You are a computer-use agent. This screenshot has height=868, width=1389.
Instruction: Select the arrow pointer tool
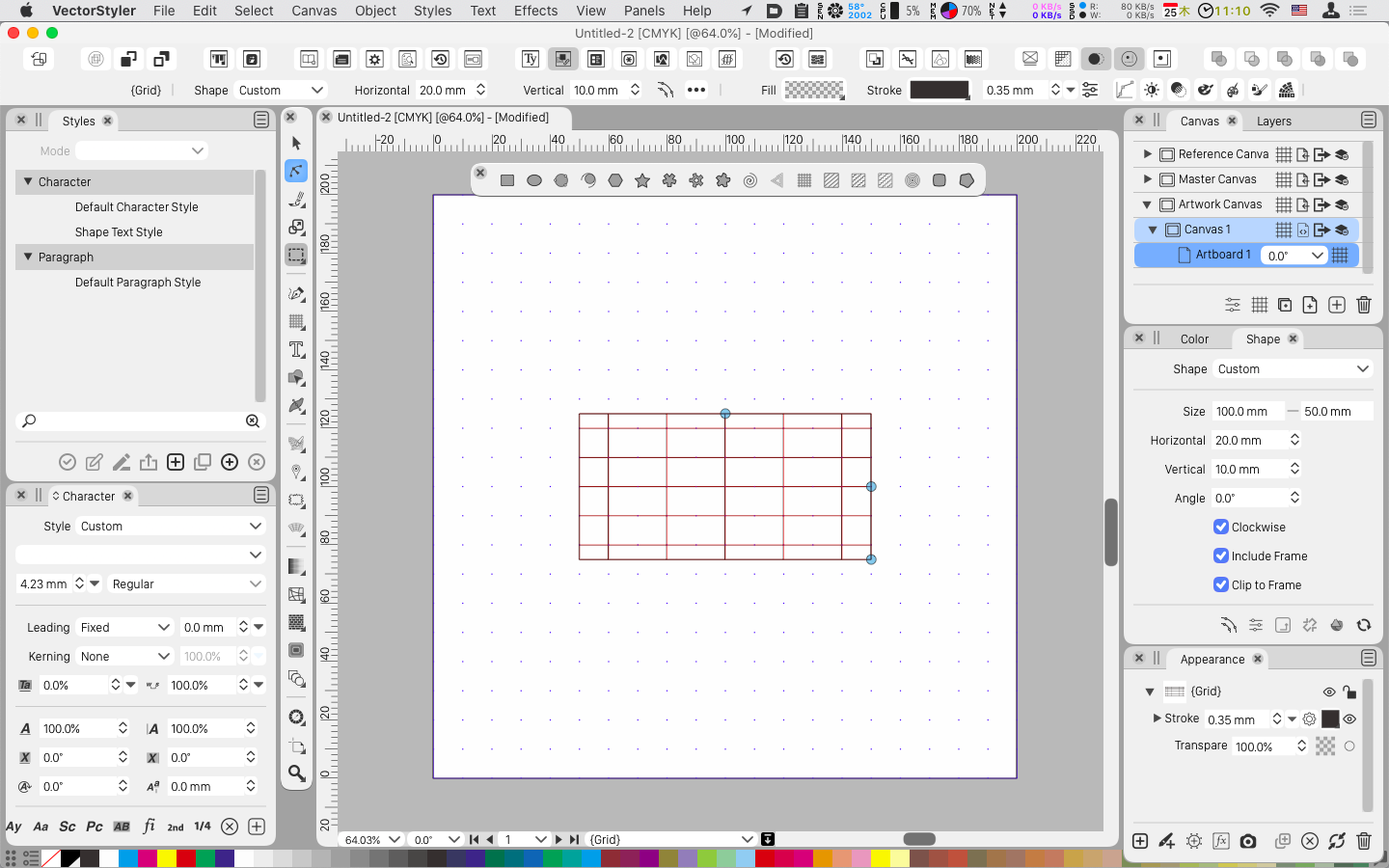(296, 143)
